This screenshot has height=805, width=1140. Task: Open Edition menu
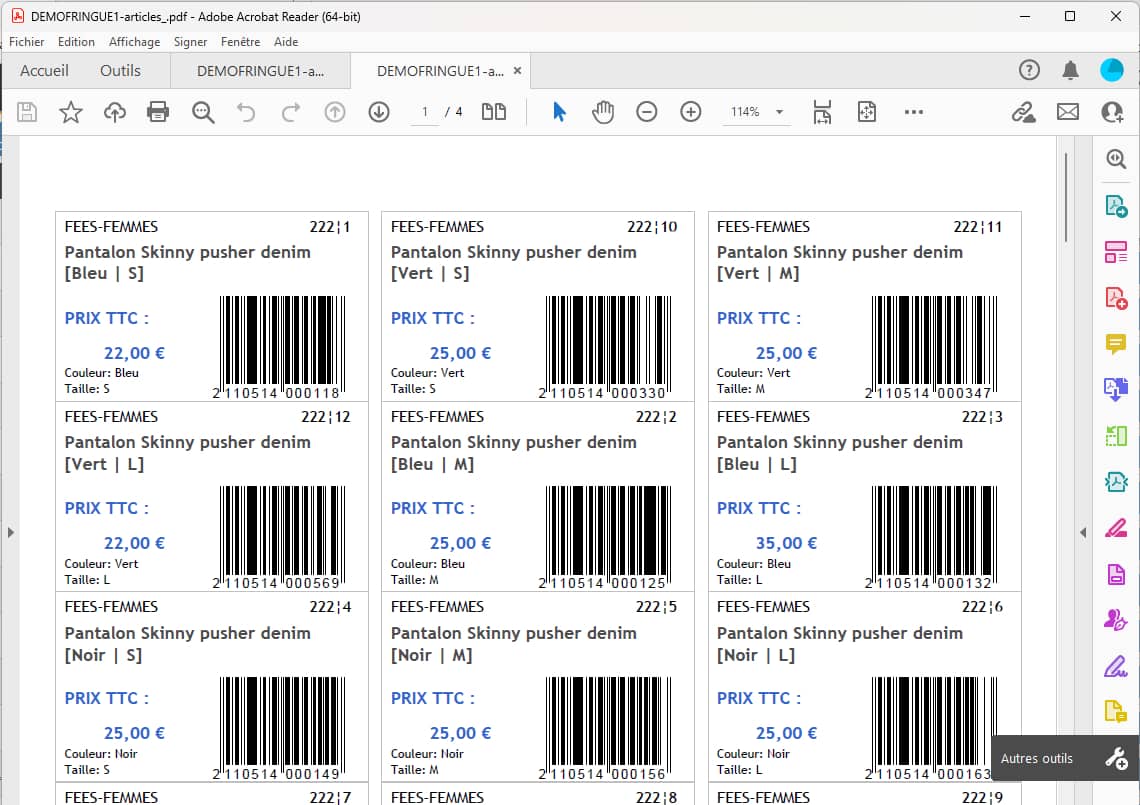click(x=76, y=42)
